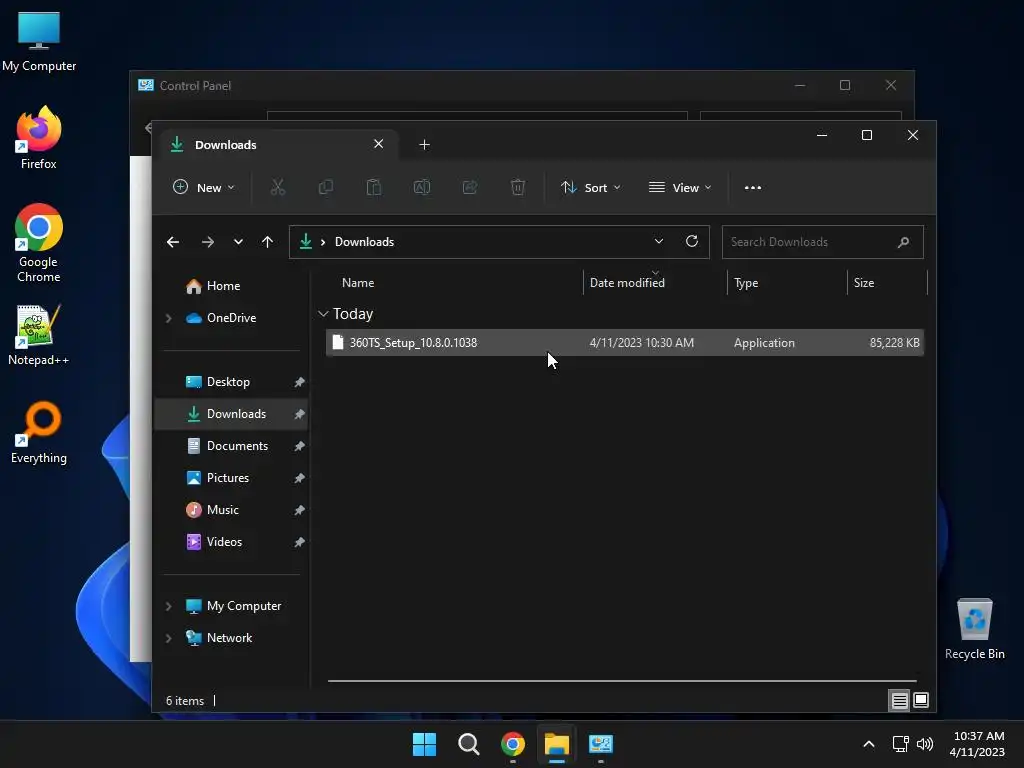Click the search magnifier in Search Downloads
The height and width of the screenshot is (768, 1024).
coord(903,242)
